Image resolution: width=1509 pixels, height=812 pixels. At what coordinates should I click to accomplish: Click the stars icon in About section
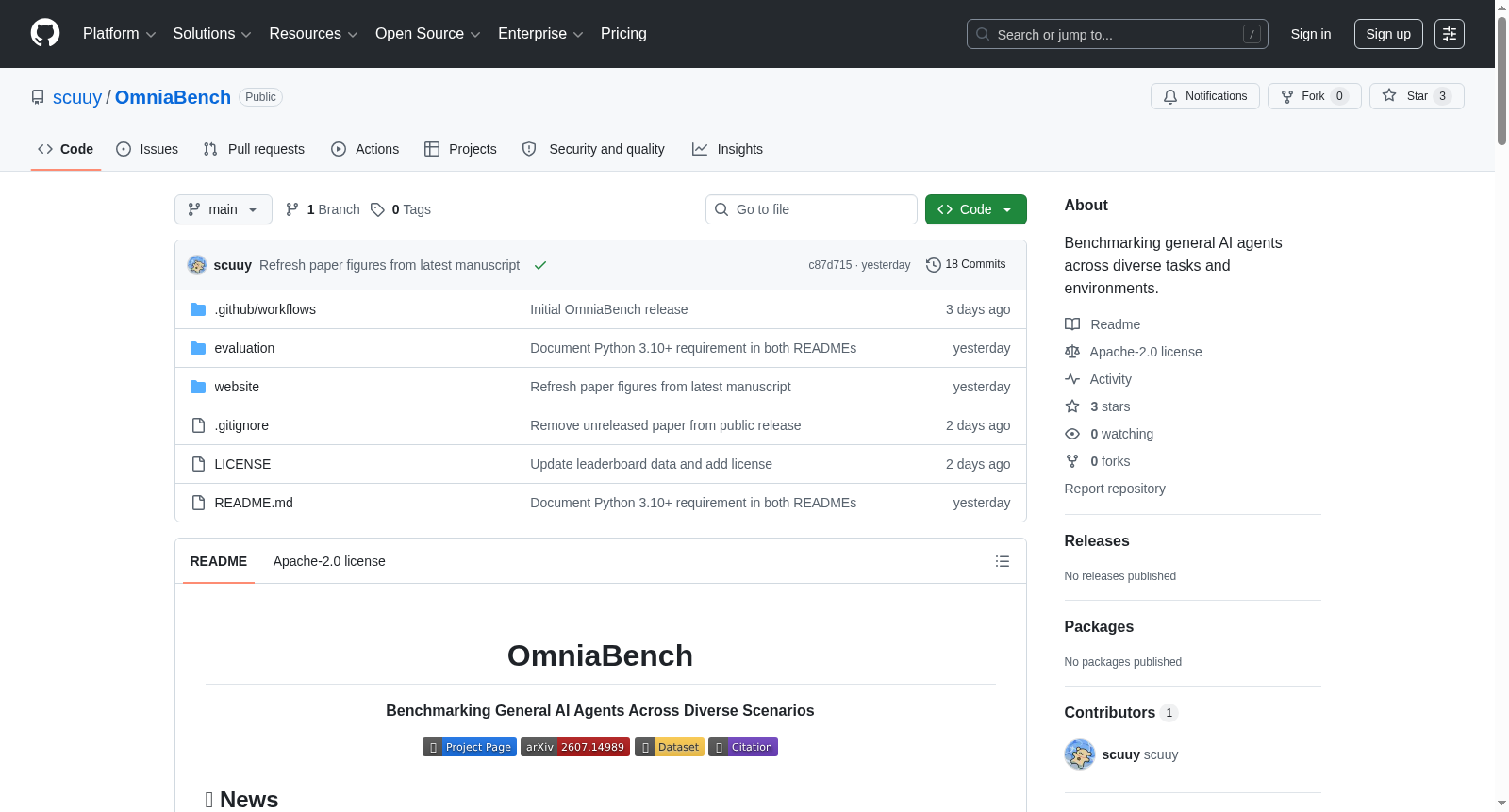(1072, 406)
